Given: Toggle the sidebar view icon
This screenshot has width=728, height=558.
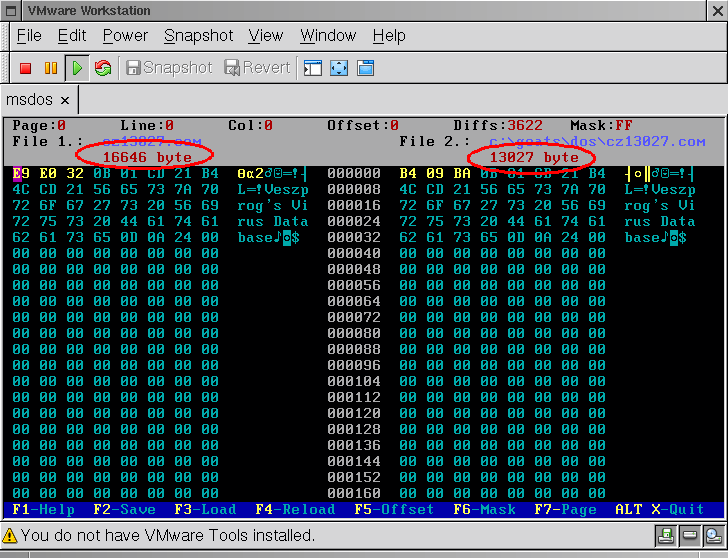Looking at the screenshot, I should click(x=312, y=68).
